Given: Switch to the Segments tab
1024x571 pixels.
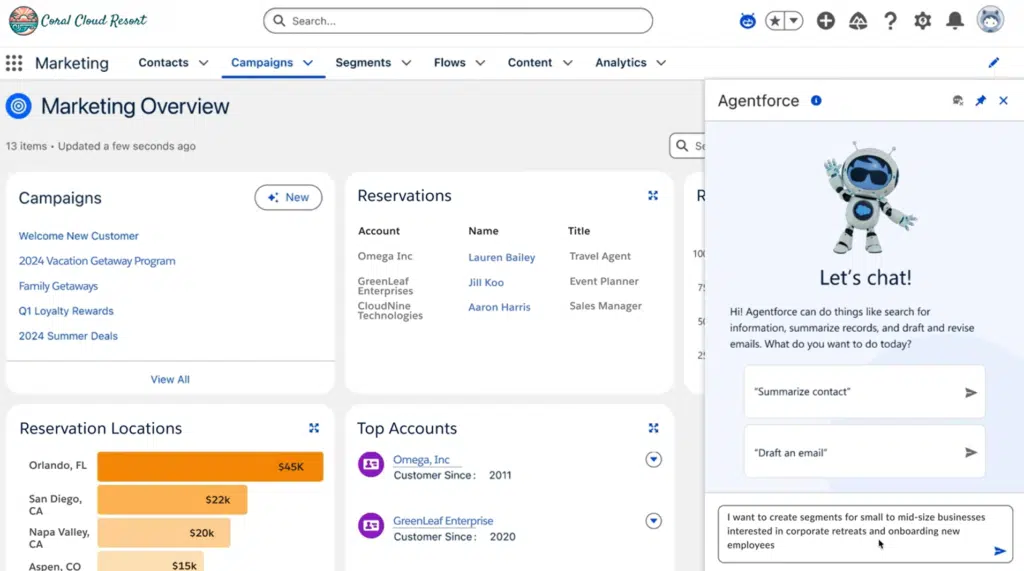Looking at the screenshot, I should tap(363, 63).
